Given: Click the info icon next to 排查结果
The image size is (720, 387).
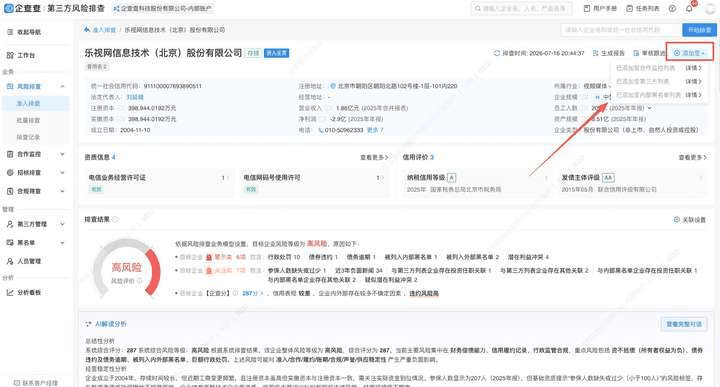Looking at the screenshot, I should point(115,219).
